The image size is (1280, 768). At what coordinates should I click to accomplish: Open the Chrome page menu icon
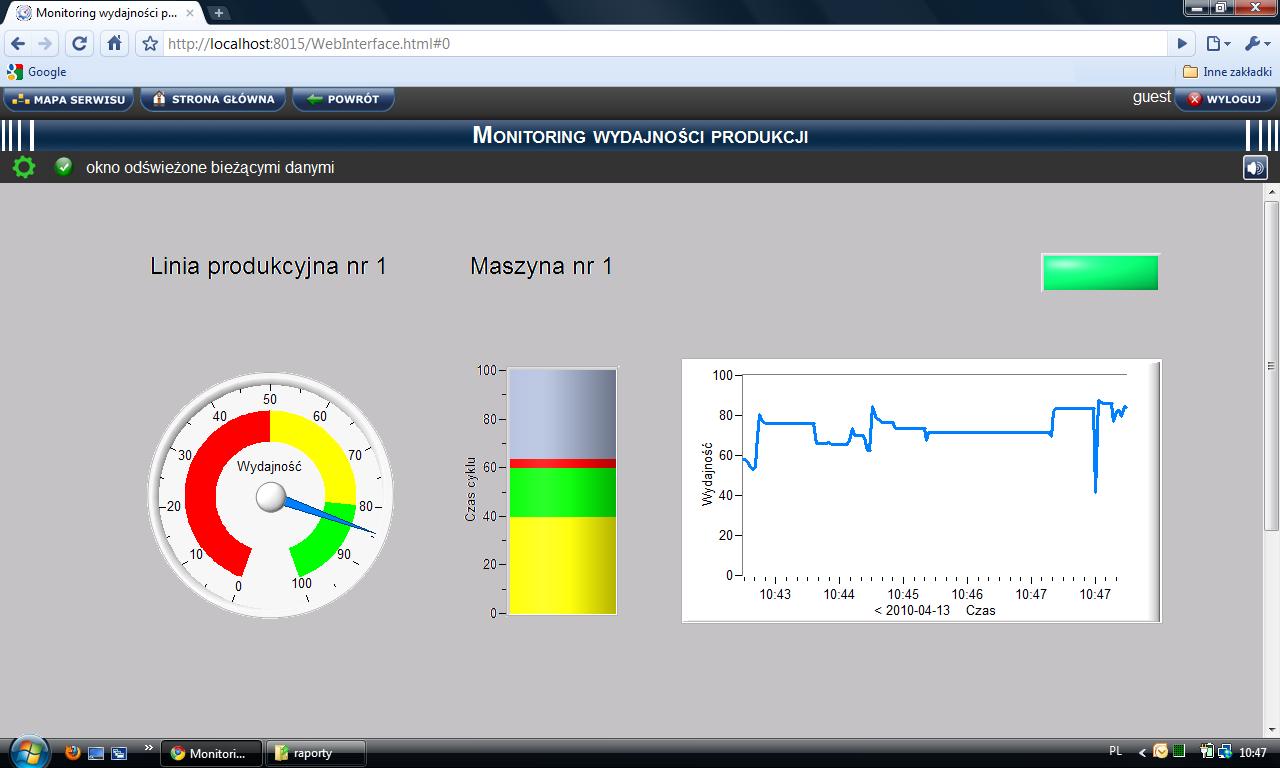[x=1217, y=44]
